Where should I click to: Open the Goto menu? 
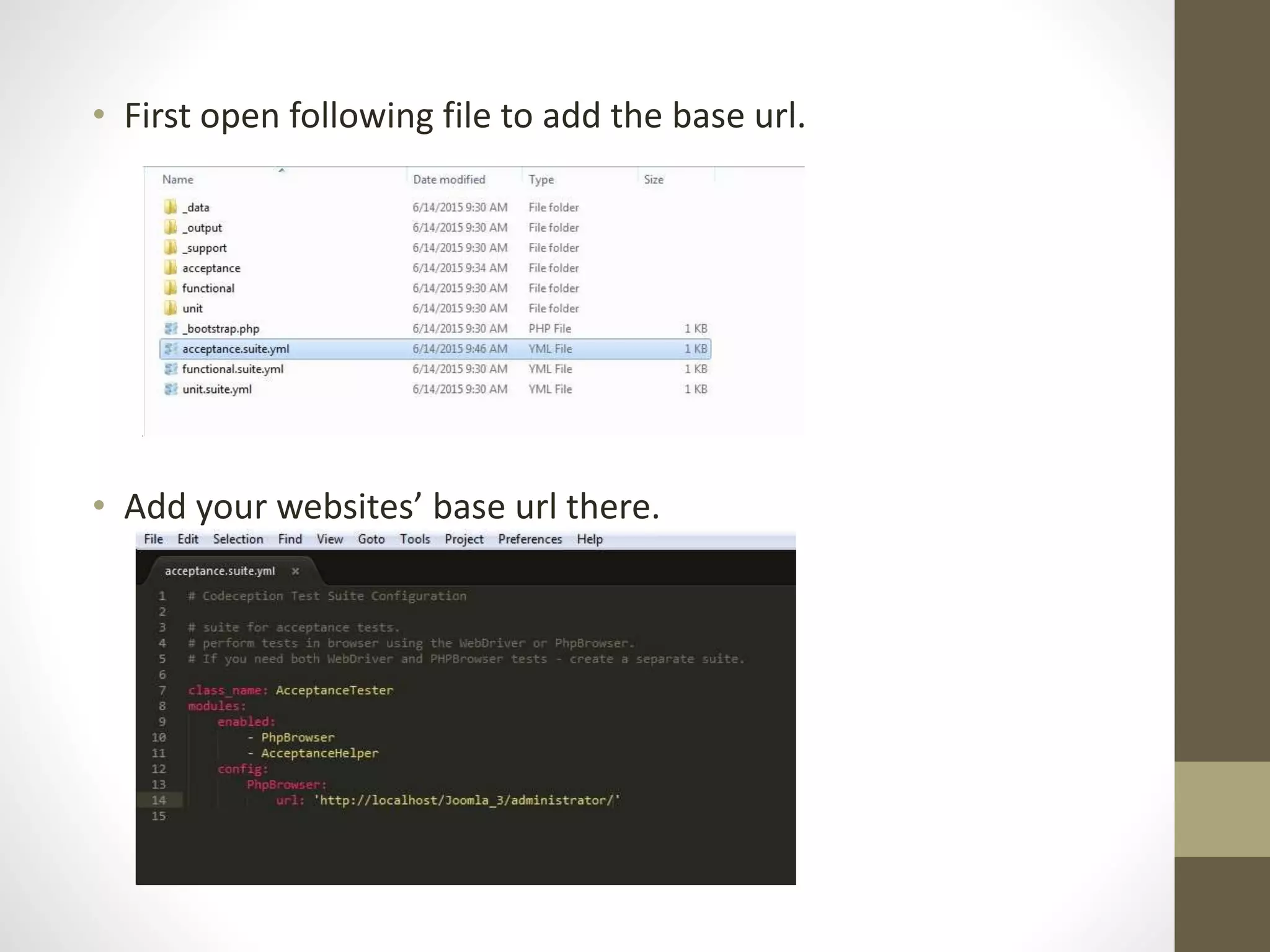coord(371,539)
